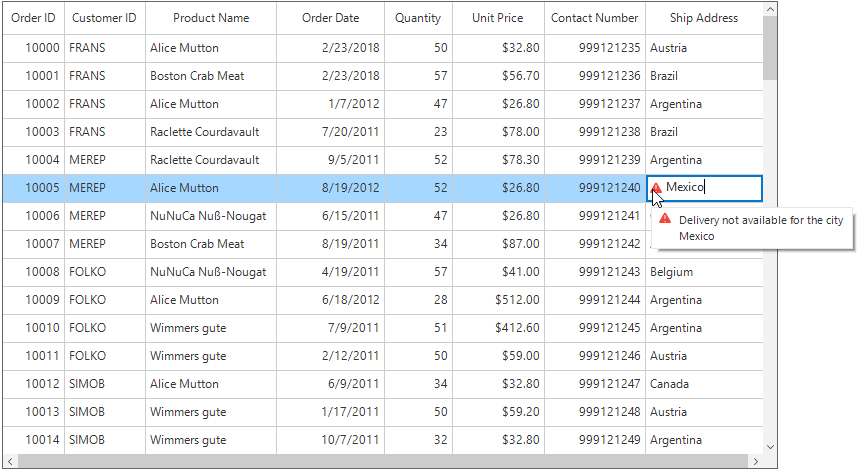Image resolution: width=857 pixels, height=471 pixels.
Task: Select Order ID cell 10014
Action: [x=33, y=440]
